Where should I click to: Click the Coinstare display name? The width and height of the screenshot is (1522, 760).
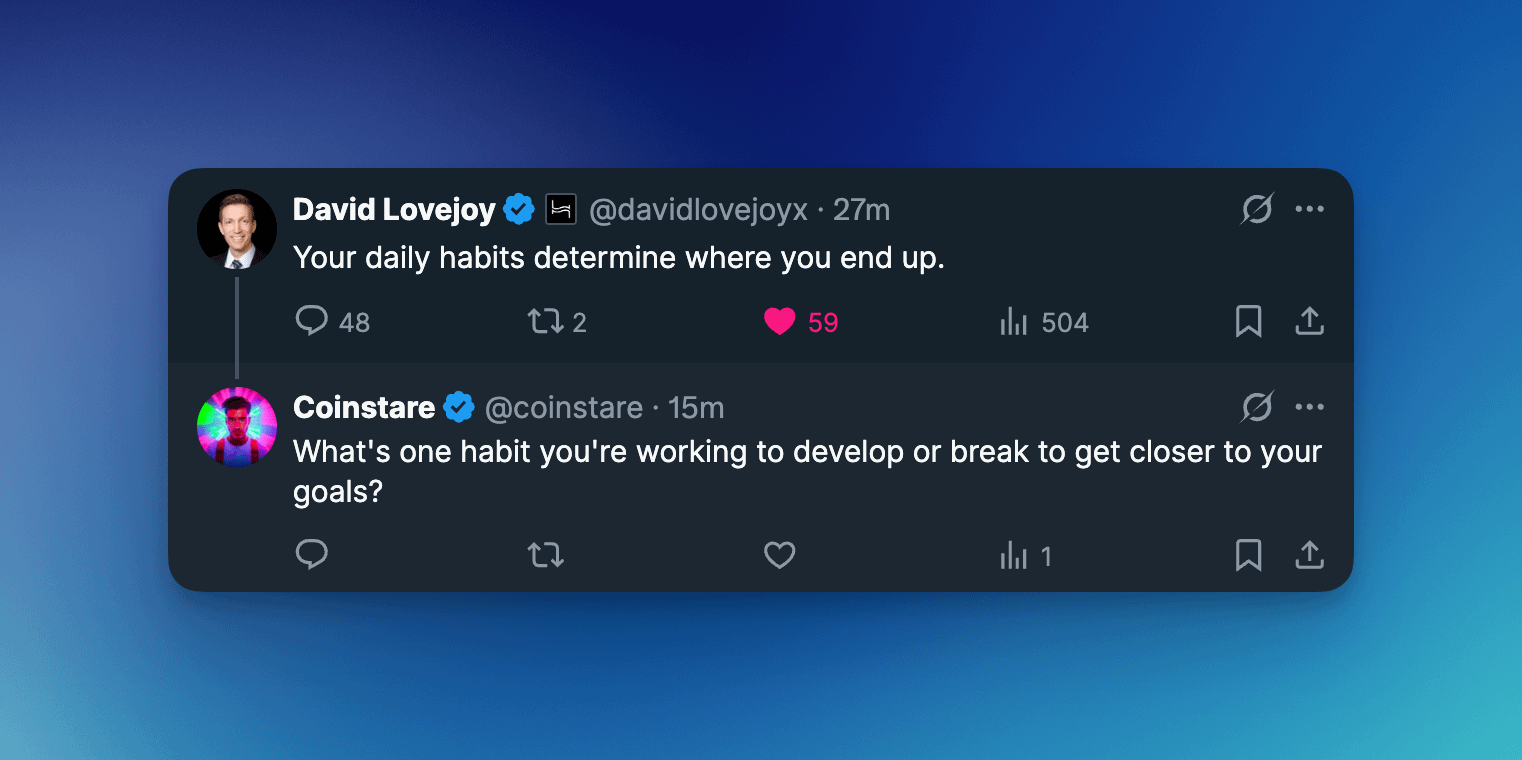click(364, 408)
